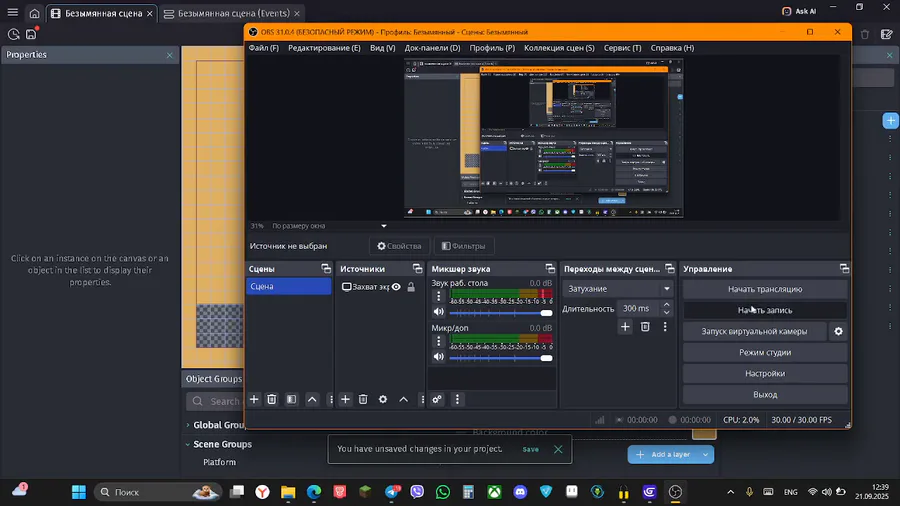Click Выход button in OBS
Image resolution: width=900 pixels, height=506 pixels.
765,395
